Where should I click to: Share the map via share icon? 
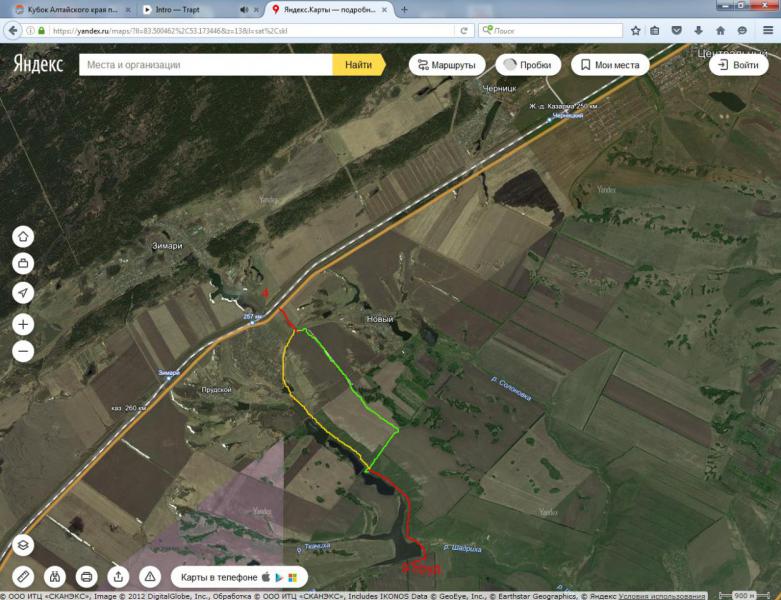118,576
